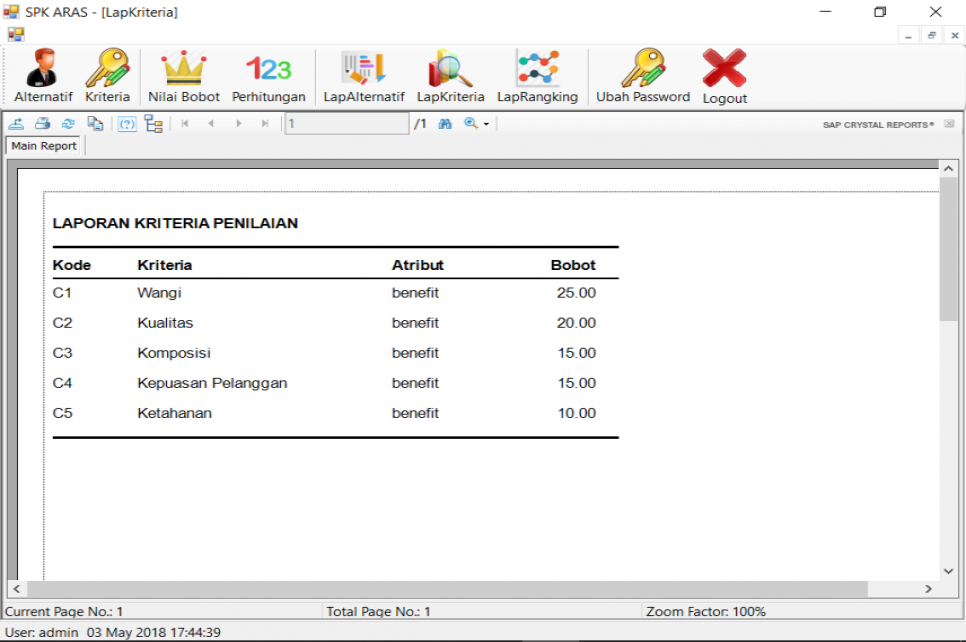966x642 pixels.
Task: Click the Ubah Password icon
Action: coord(642,77)
